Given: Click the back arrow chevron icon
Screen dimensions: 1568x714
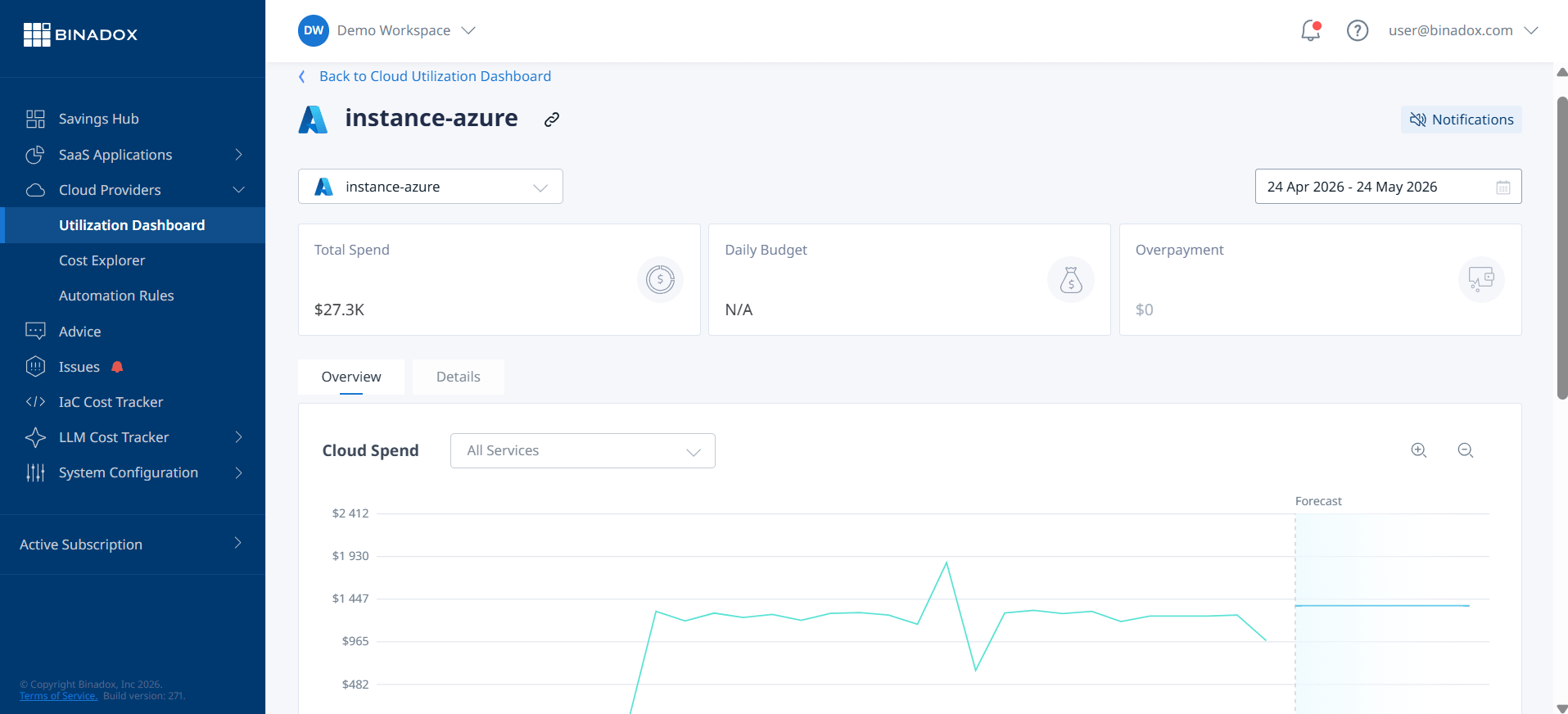Looking at the screenshot, I should (x=302, y=76).
